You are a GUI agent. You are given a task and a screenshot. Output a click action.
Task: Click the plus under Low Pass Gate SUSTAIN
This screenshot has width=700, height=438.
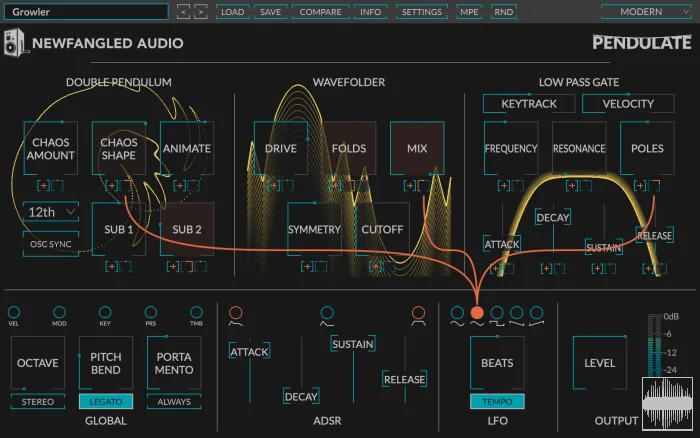click(597, 268)
